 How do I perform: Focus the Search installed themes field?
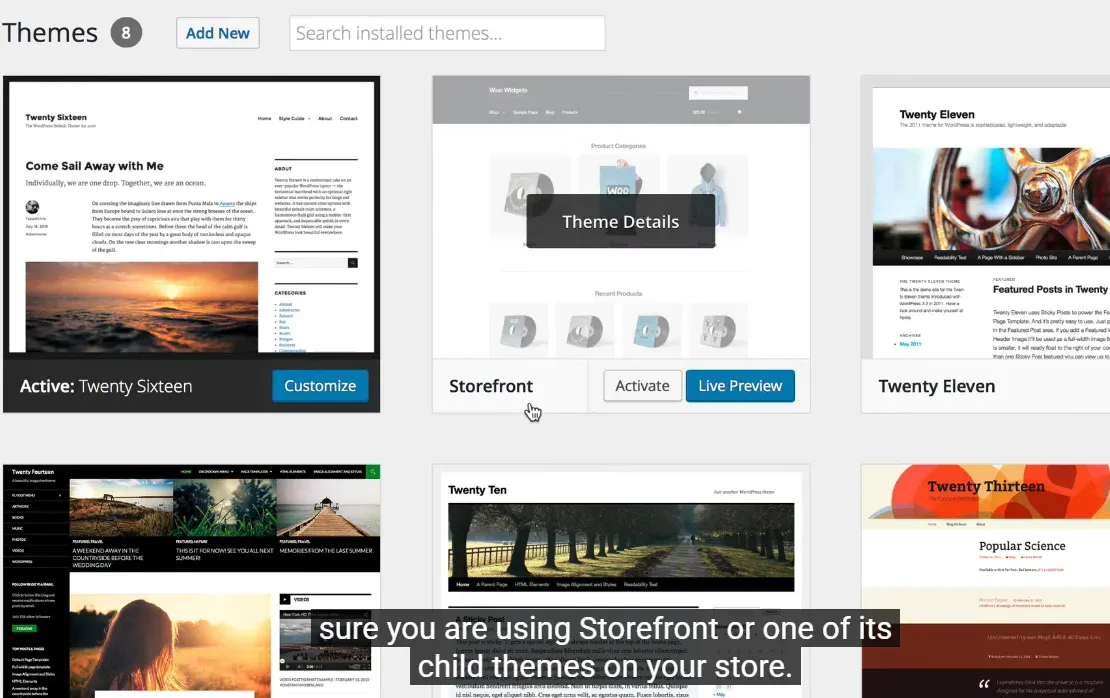[x=447, y=33]
